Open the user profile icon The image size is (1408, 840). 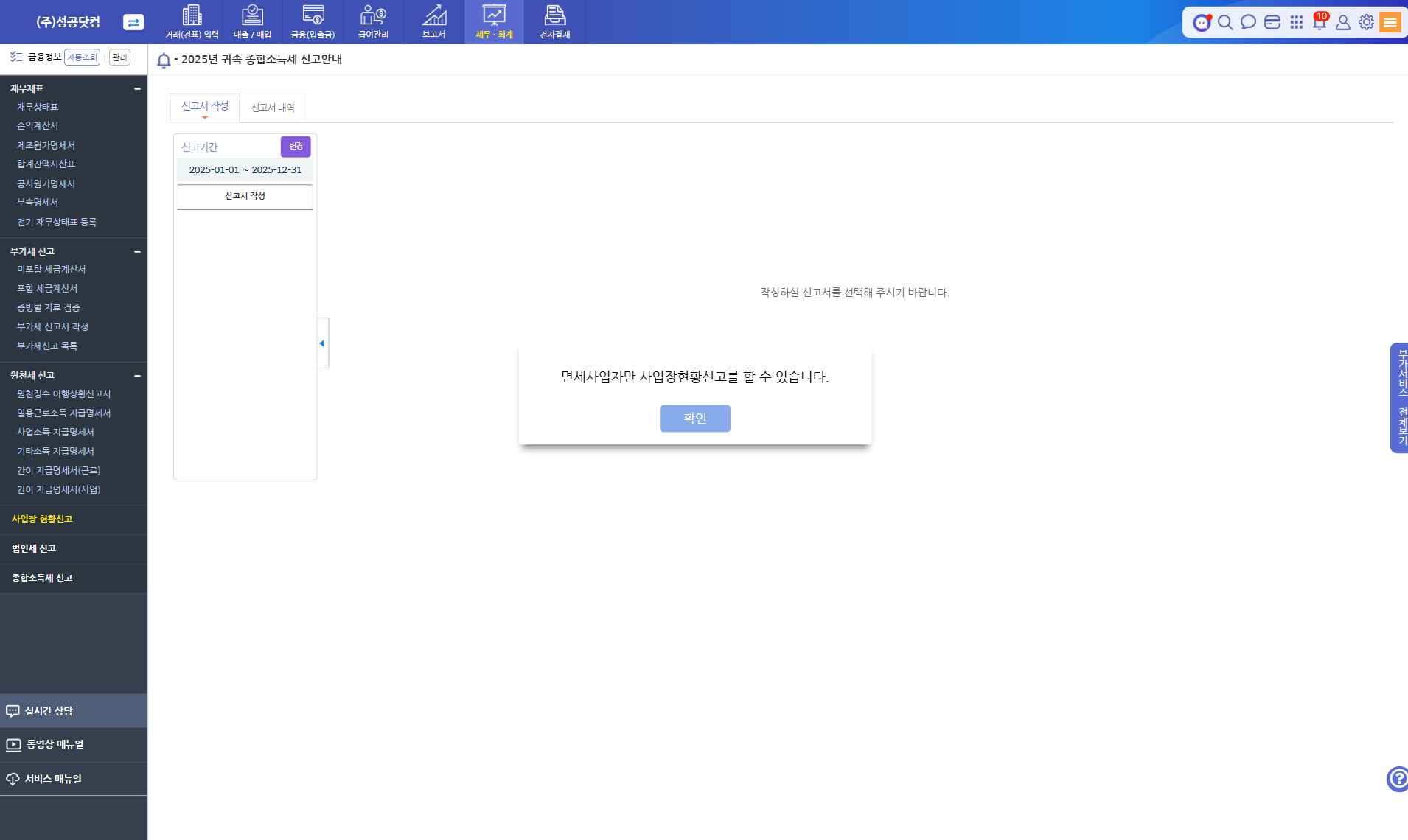tap(1343, 22)
